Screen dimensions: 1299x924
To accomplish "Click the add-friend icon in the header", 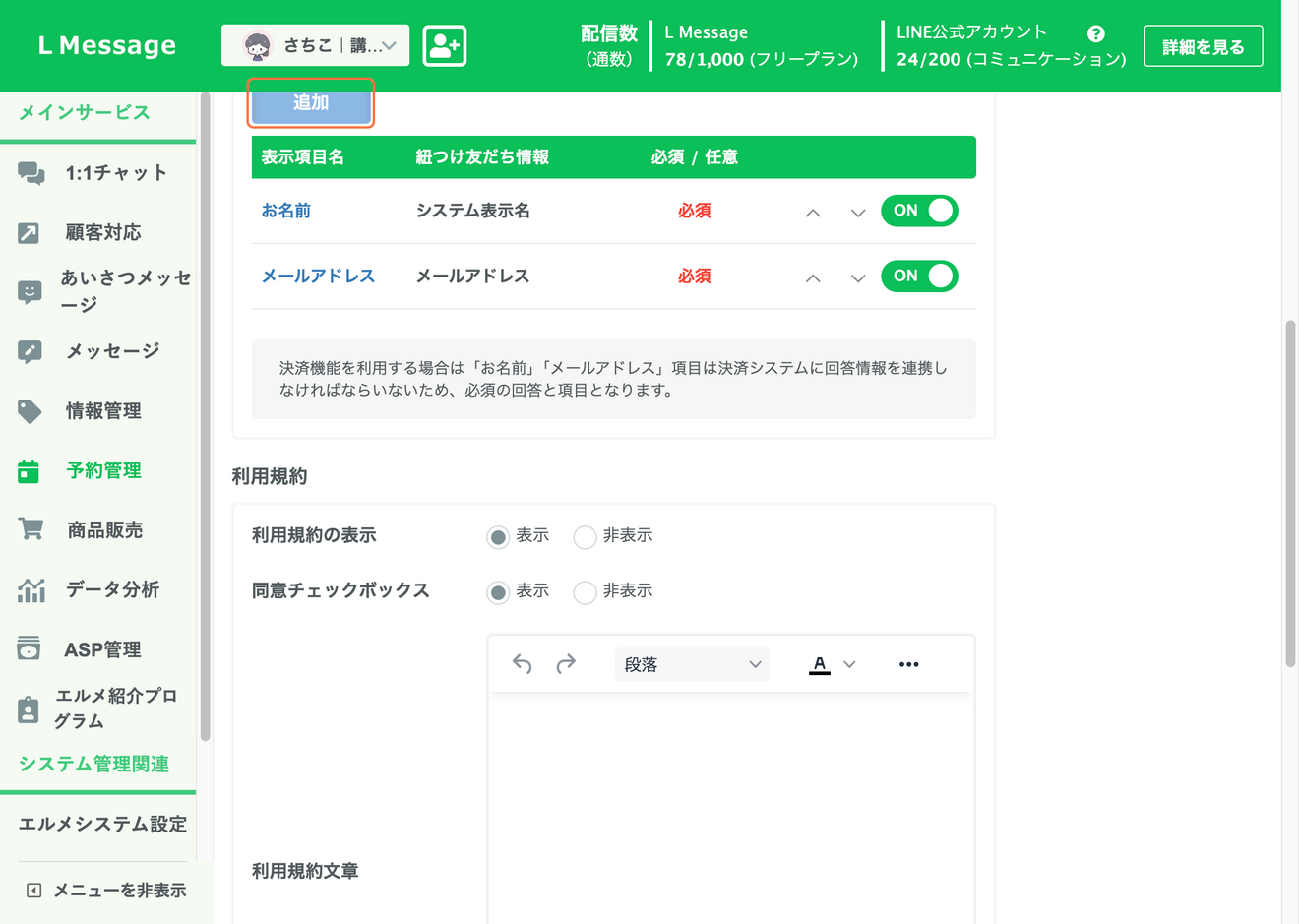I will pos(444,45).
